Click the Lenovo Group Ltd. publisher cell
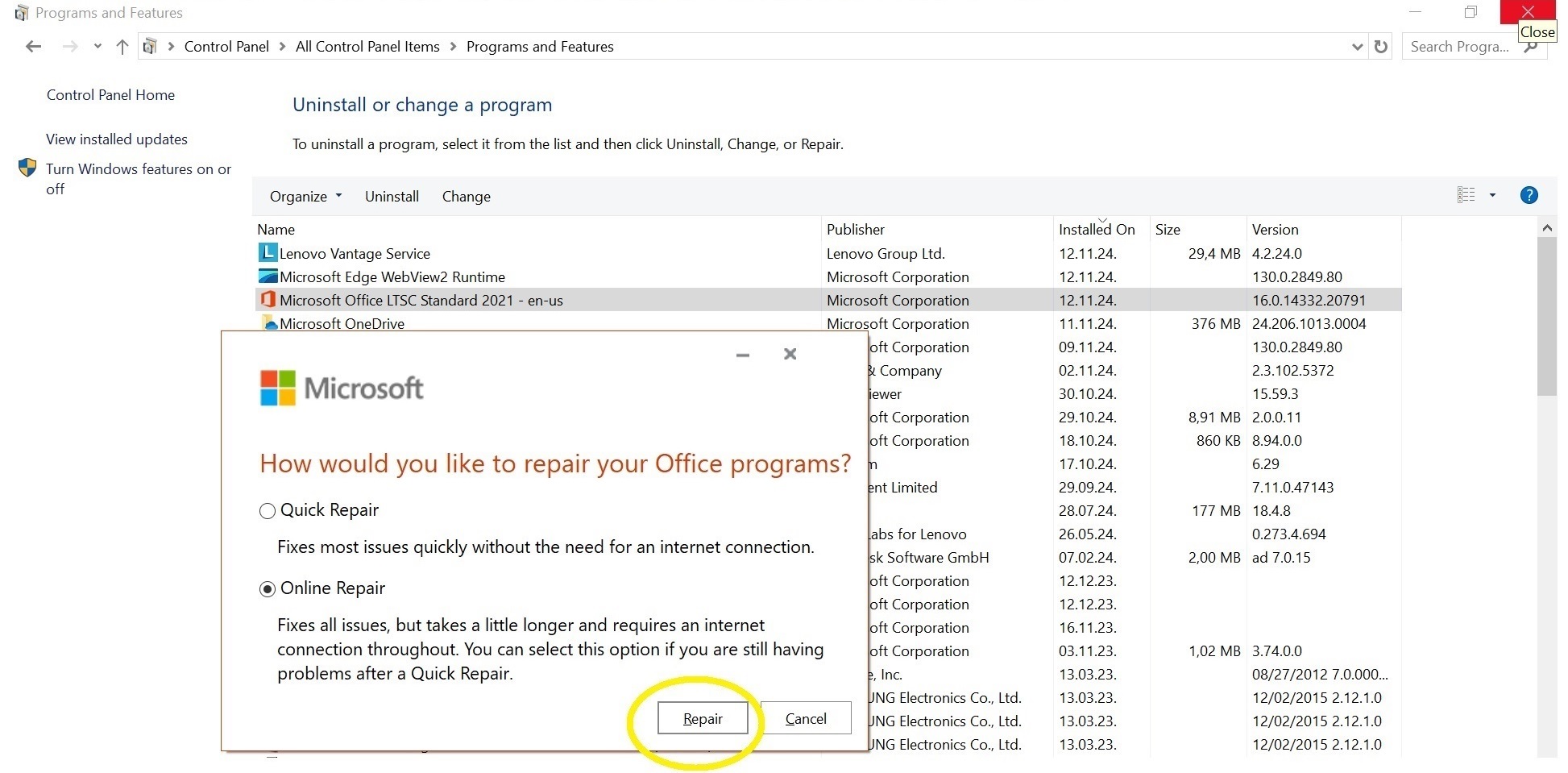1568x773 pixels. coord(886,253)
